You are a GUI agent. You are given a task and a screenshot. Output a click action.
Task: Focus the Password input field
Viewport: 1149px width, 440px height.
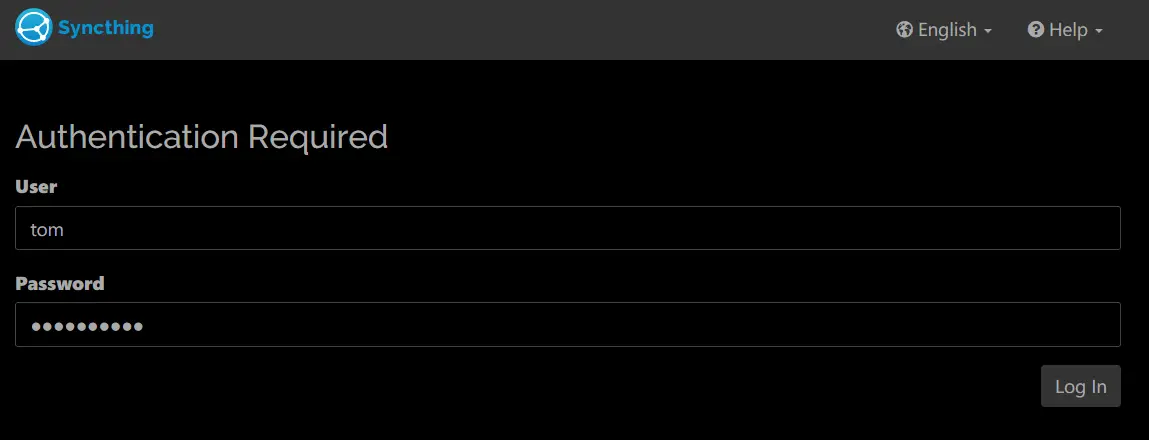(x=568, y=324)
